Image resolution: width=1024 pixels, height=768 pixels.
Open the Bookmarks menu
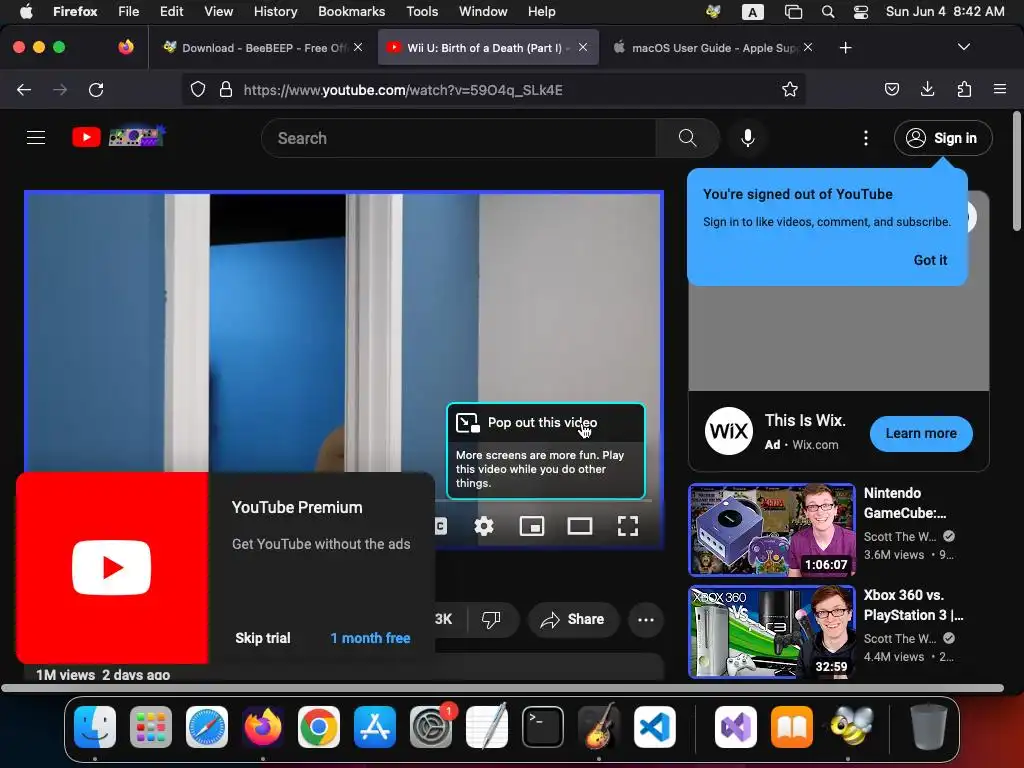click(x=351, y=11)
